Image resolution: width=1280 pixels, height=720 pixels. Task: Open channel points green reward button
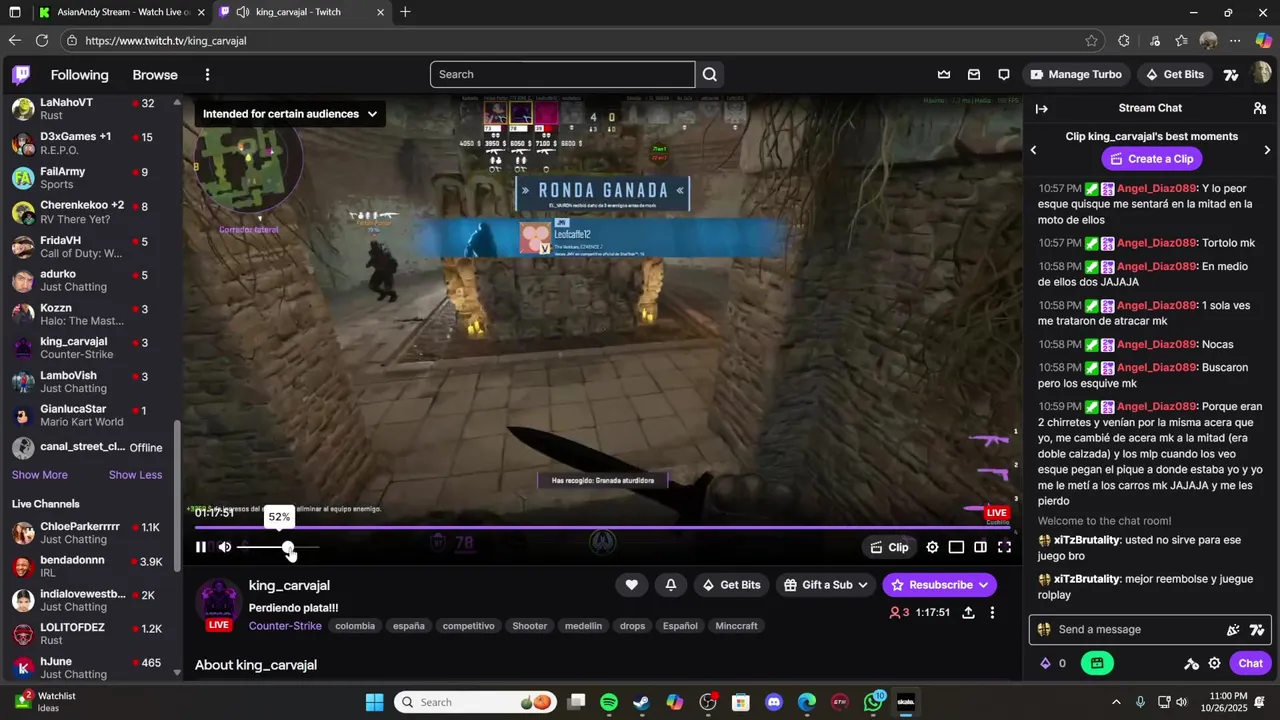pos(1097,663)
